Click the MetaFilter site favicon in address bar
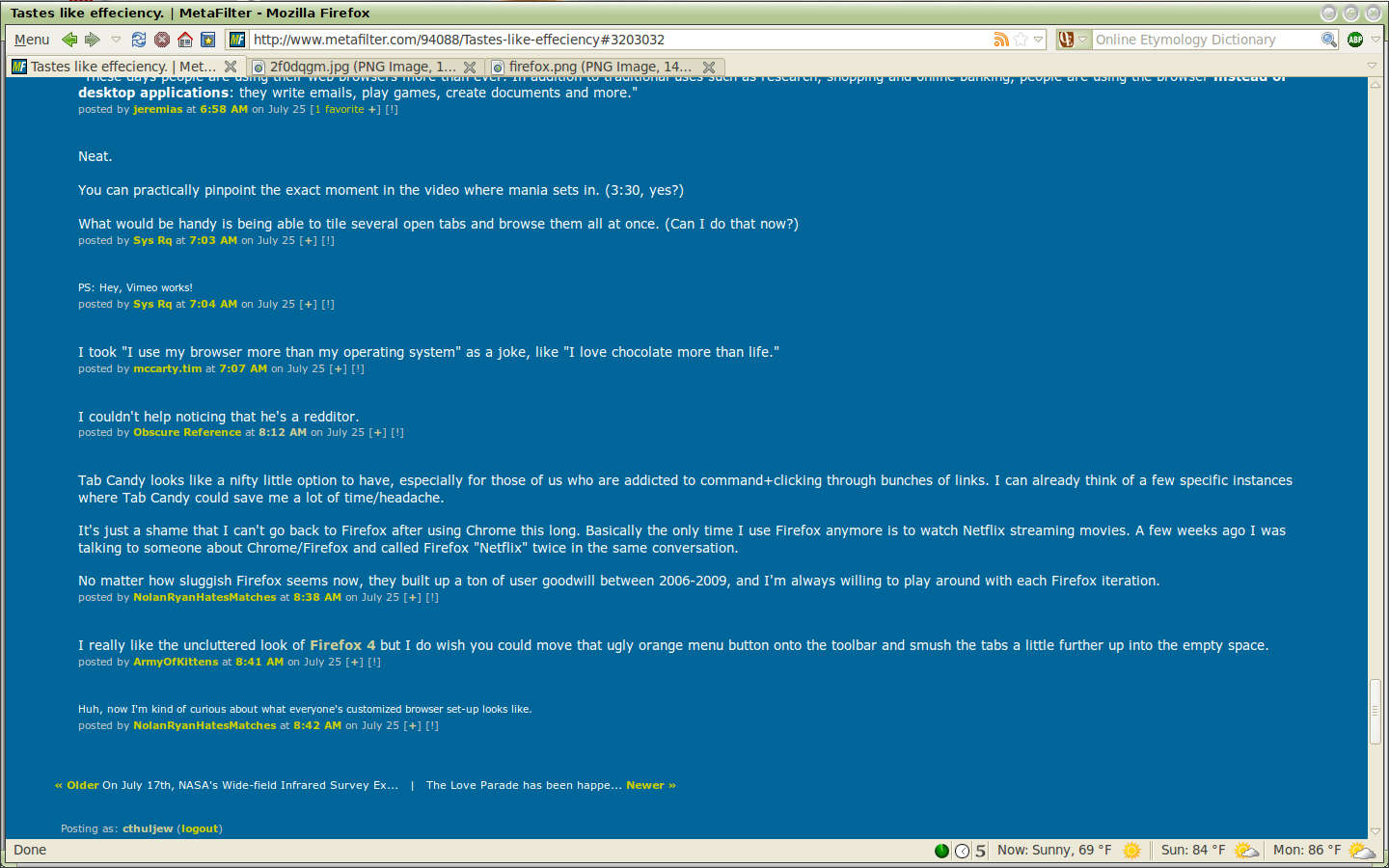1389x868 pixels. coord(237,40)
